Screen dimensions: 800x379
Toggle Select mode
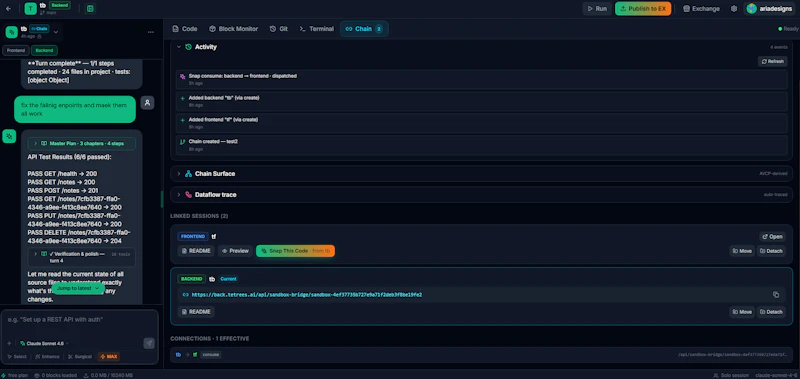(x=17, y=357)
